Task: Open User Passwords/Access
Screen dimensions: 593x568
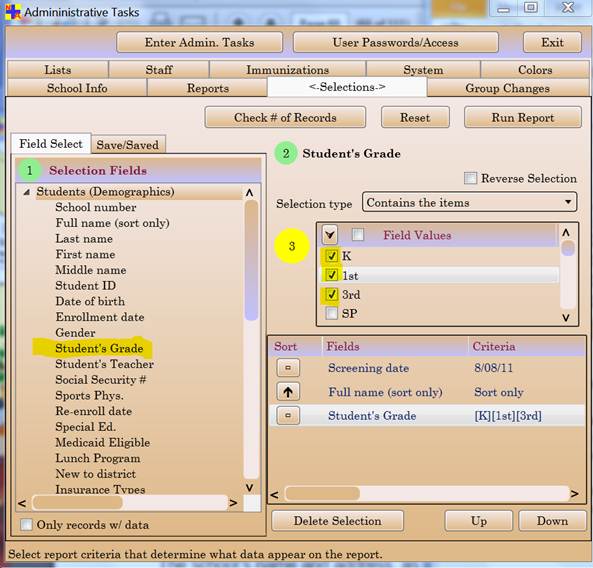Action: click(x=396, y=42)
